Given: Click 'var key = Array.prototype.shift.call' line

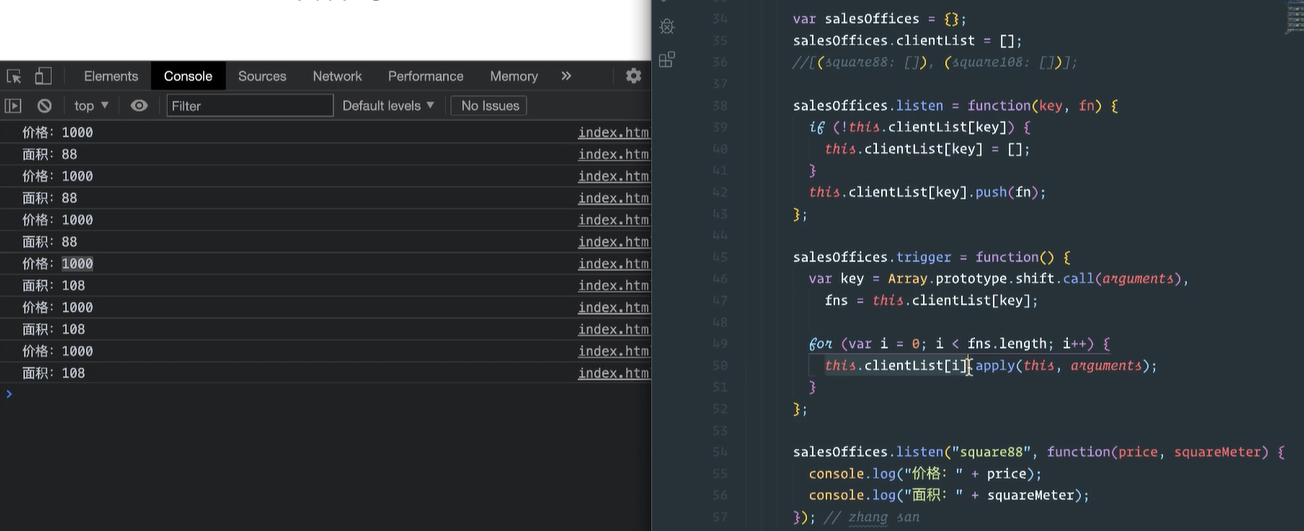Looking at the screenshot, I should 998,279.
